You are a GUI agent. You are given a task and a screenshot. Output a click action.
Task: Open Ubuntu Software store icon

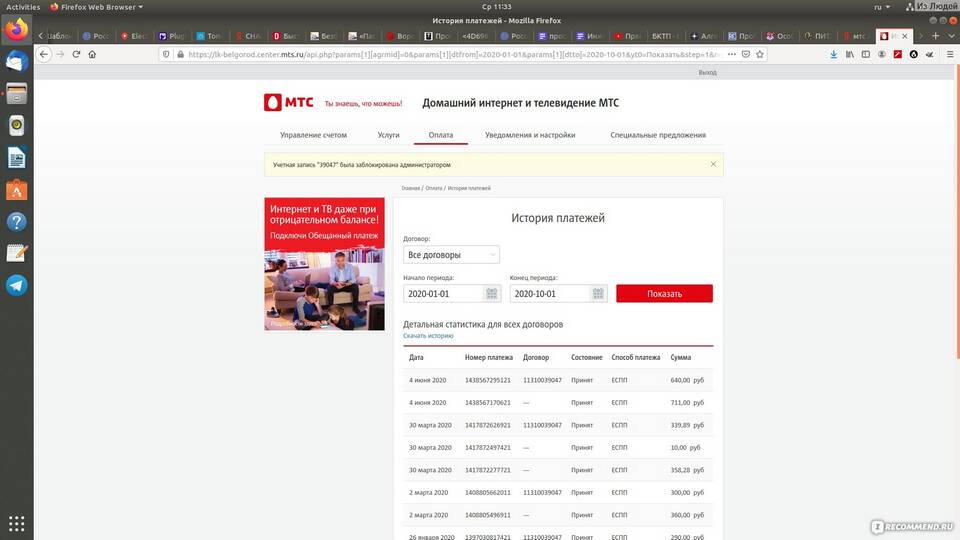tap(17, 190)
